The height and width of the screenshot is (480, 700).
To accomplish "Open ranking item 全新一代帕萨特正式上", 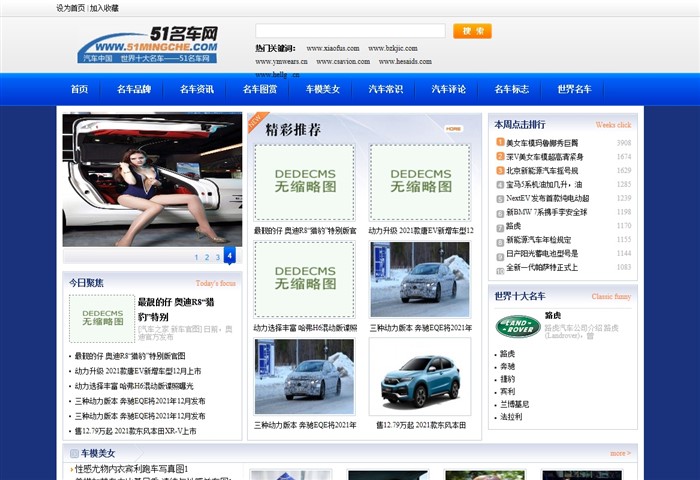I will click(542, 267).
